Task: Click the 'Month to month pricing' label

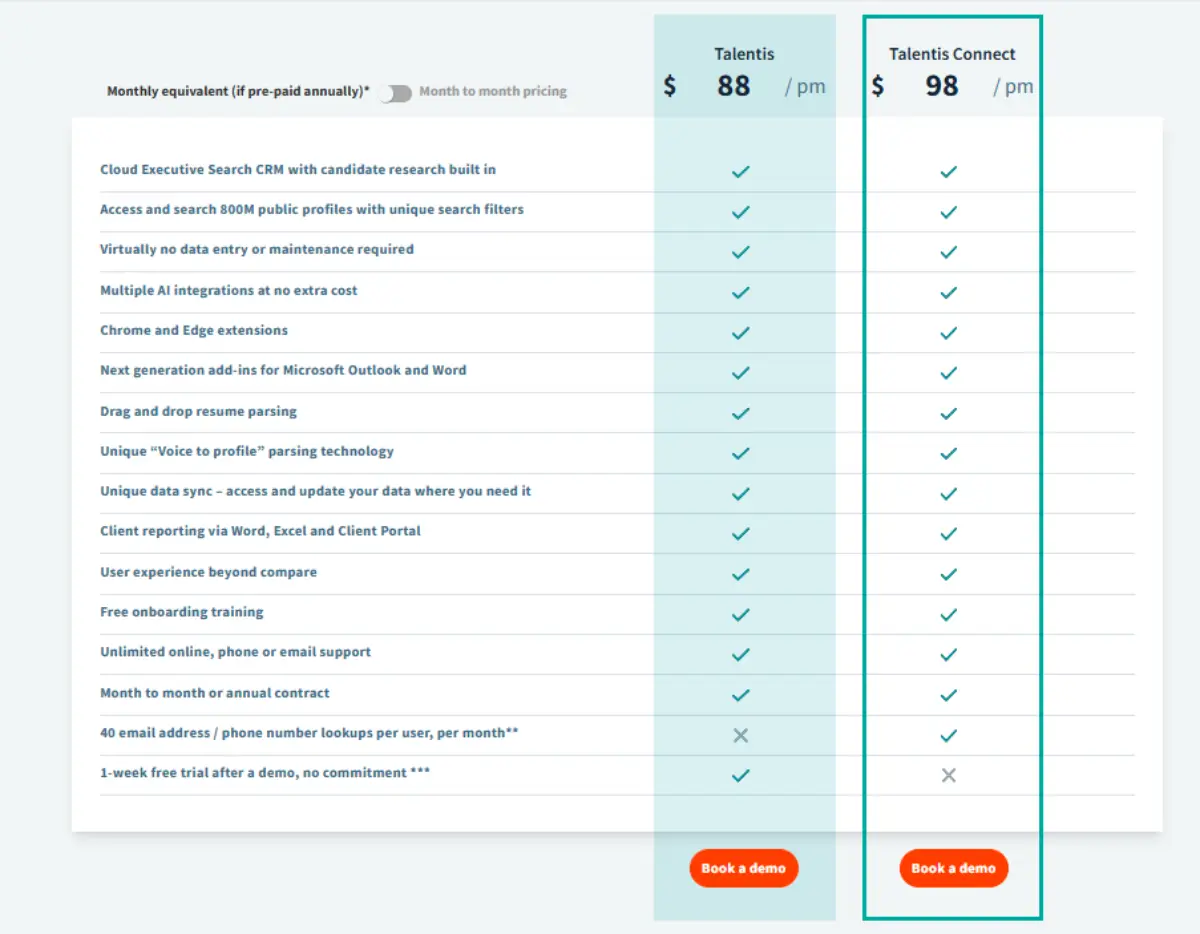Action: point(493,92)
